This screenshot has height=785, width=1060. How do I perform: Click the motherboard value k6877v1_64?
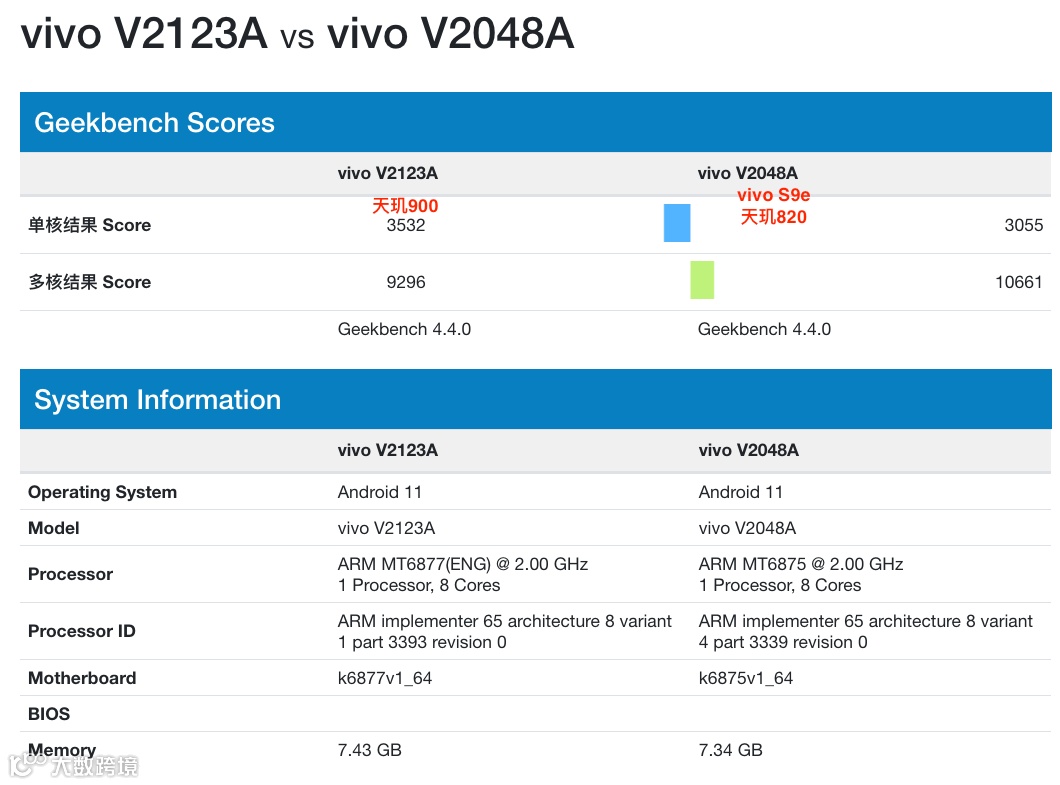pyautogui.click(x=385, y=678)
